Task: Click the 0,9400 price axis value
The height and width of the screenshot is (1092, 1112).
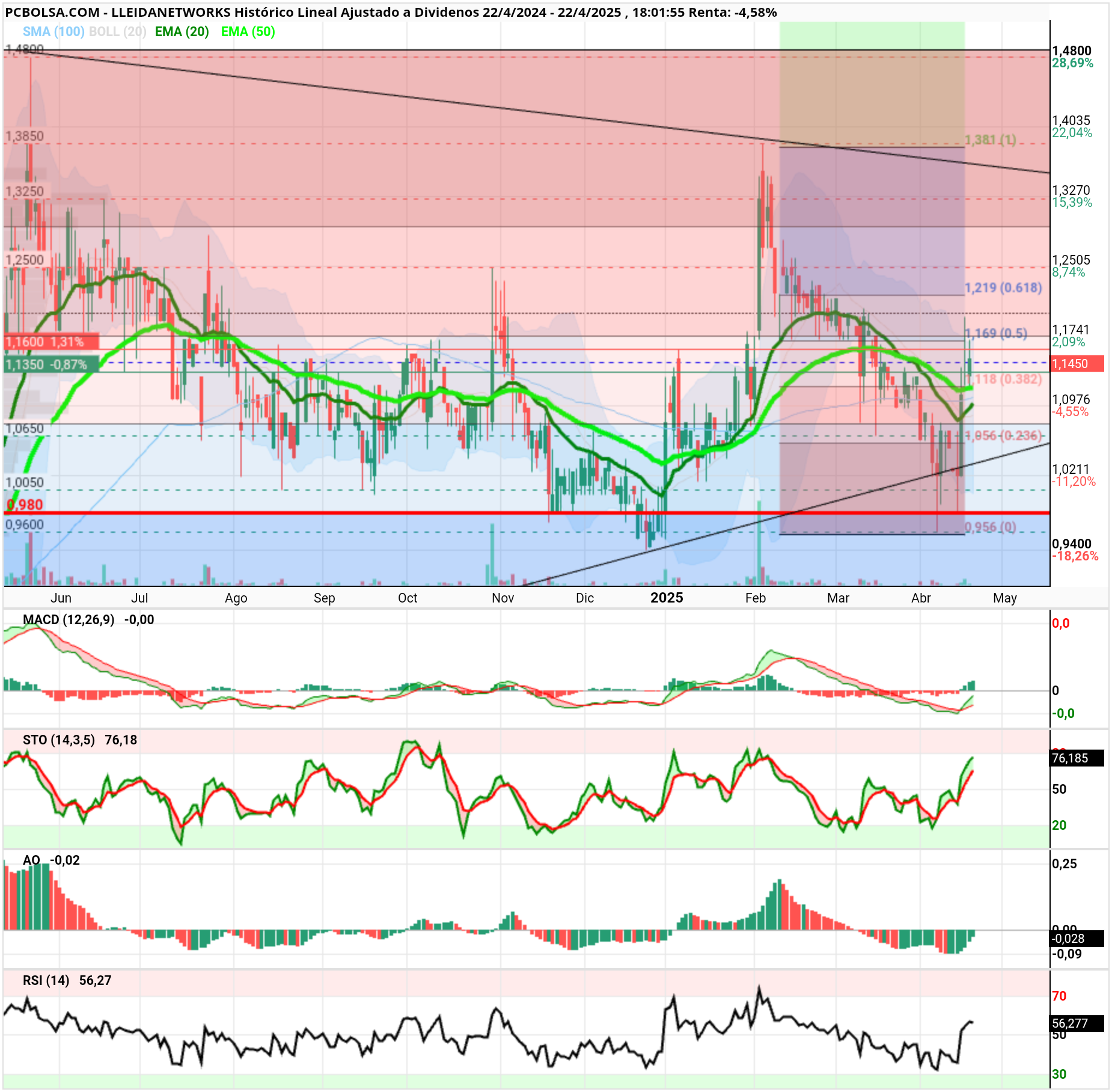Action: [x=1072, y=544]
